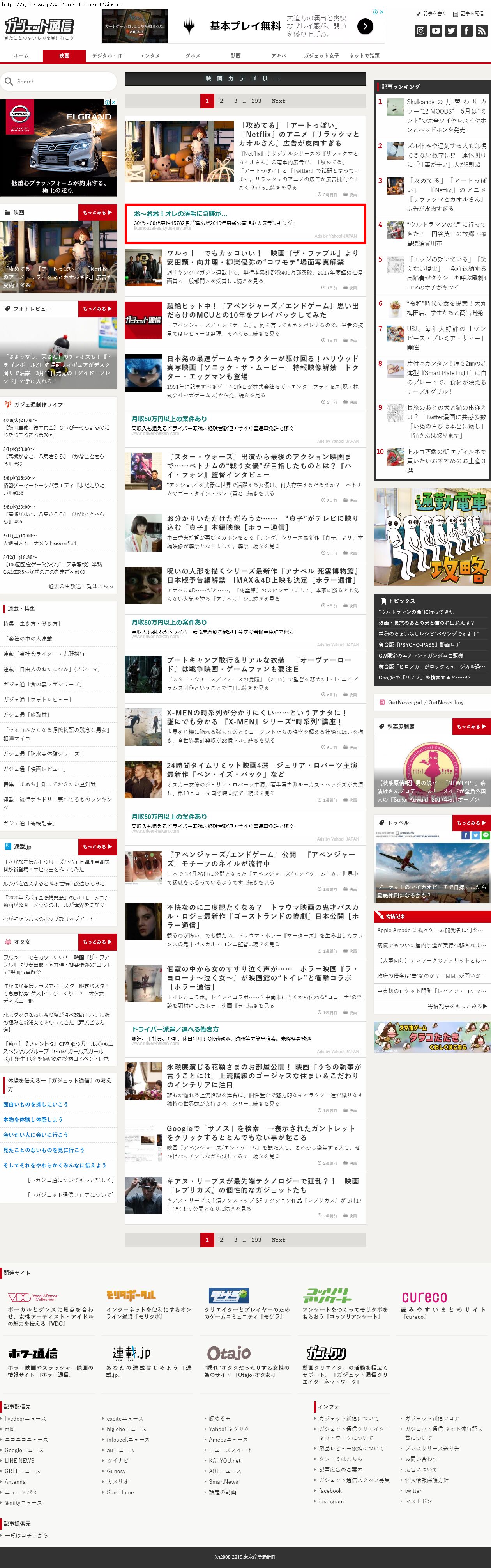Click もっとみる button beside トラベル
The image size is (491, 1568).
472,823
